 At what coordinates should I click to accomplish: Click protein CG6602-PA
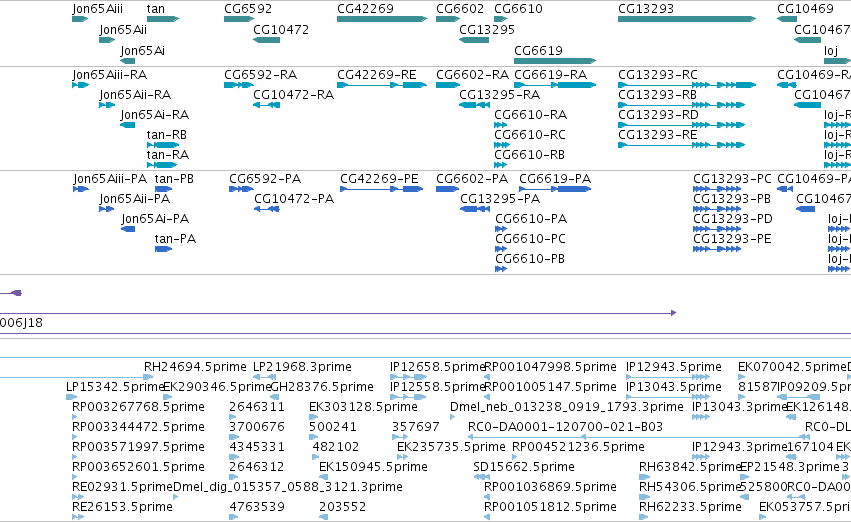472,179
